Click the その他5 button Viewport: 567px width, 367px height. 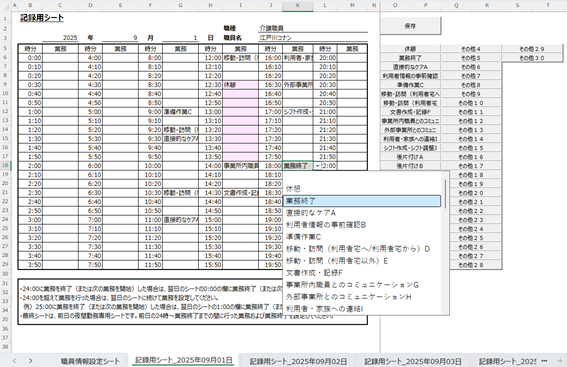[x=471, y=58]
